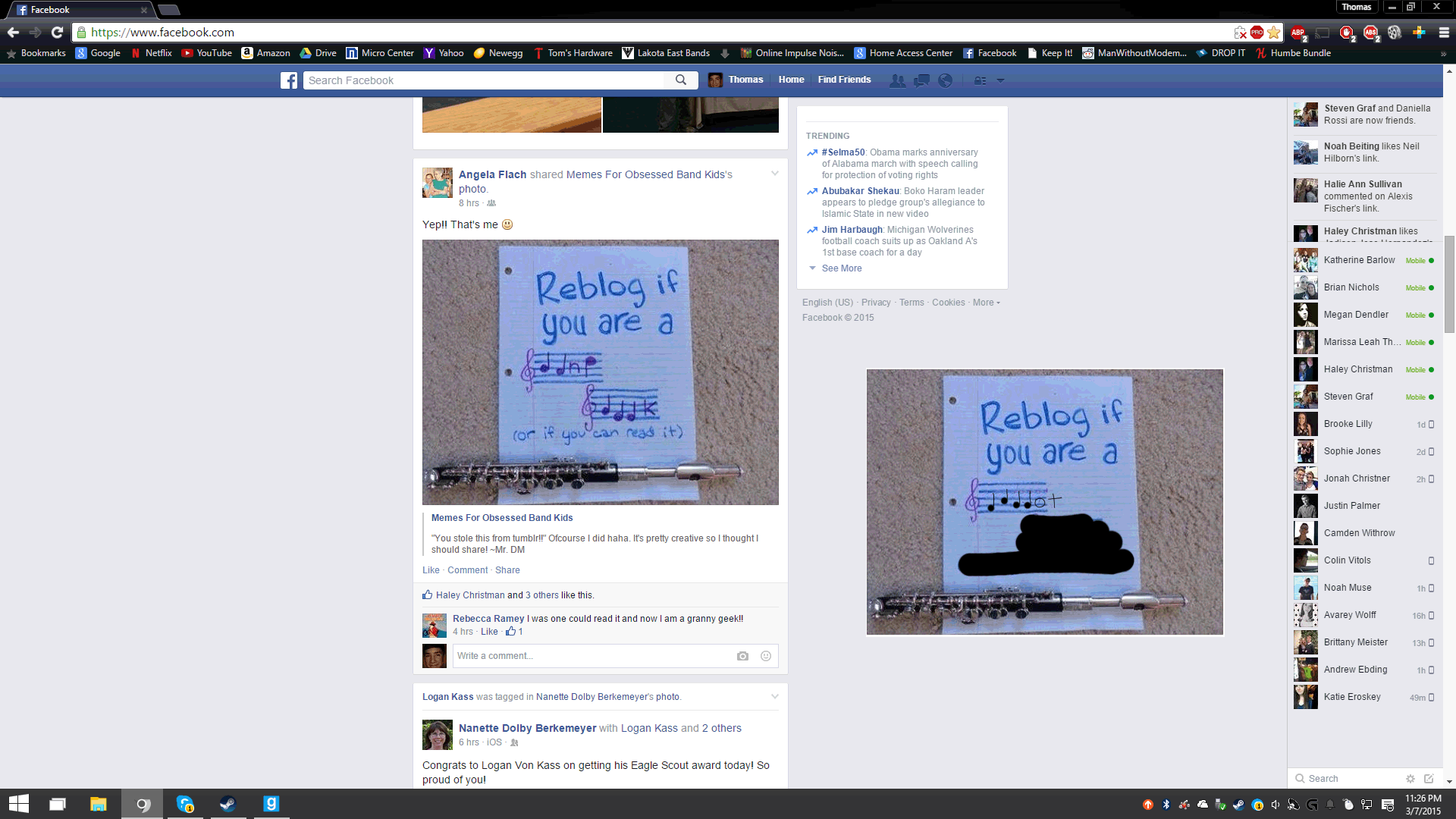Open Steam from the taskbar
Viewport: 1456px width, 819px height.
227,804
